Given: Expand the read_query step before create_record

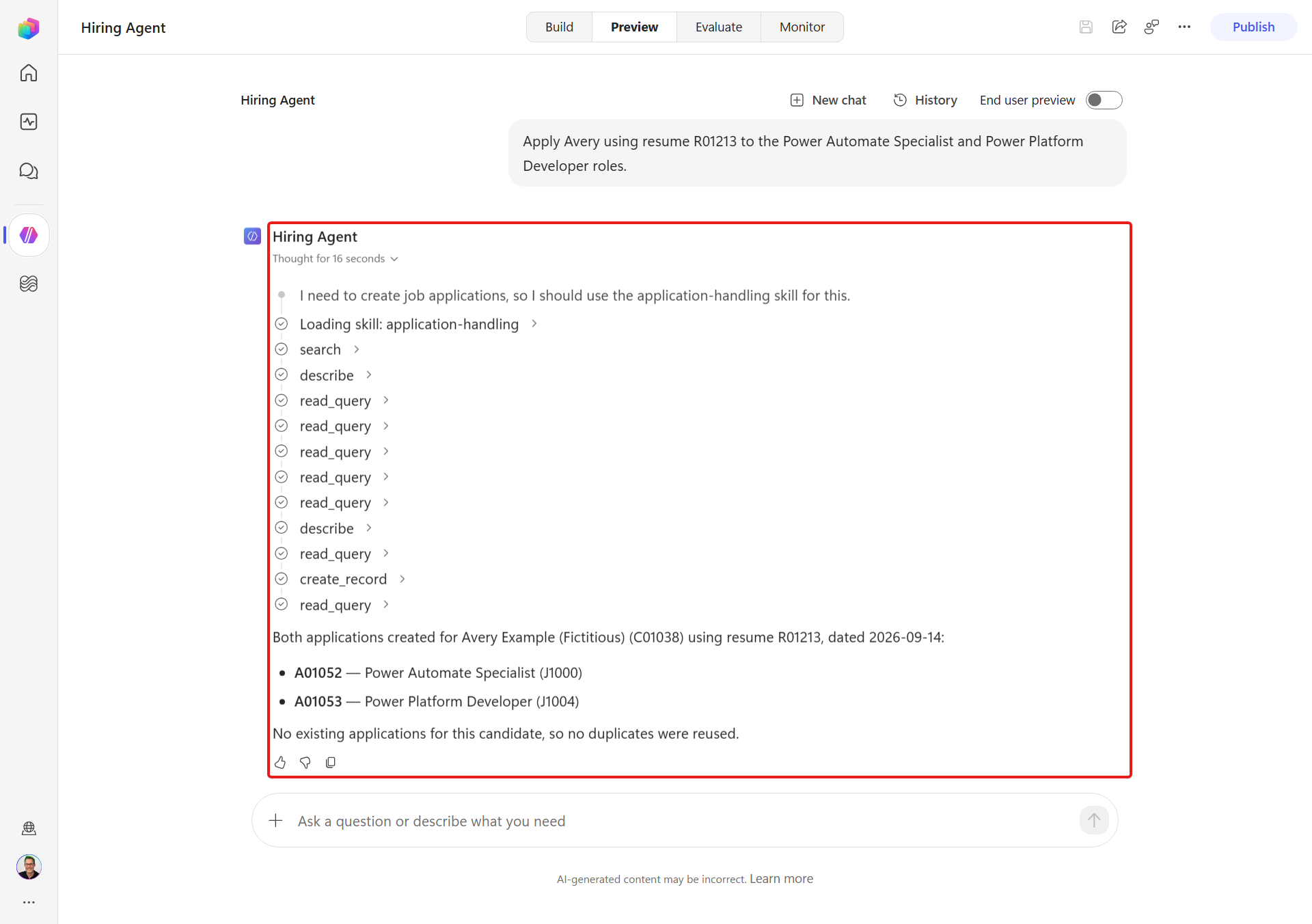Looking at the screenshot, I should [344, 554].
